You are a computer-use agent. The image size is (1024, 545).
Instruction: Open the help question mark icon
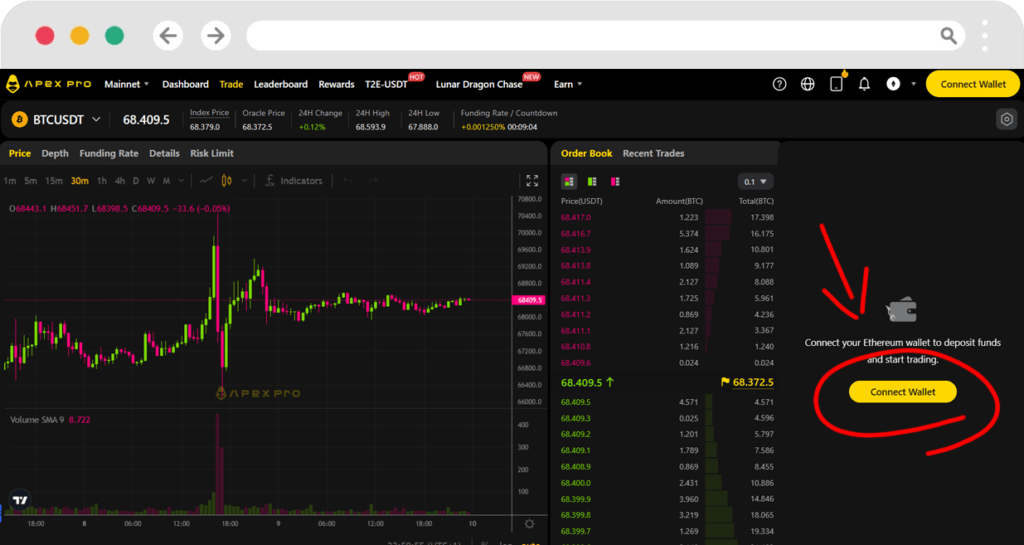tap(780, 84)
